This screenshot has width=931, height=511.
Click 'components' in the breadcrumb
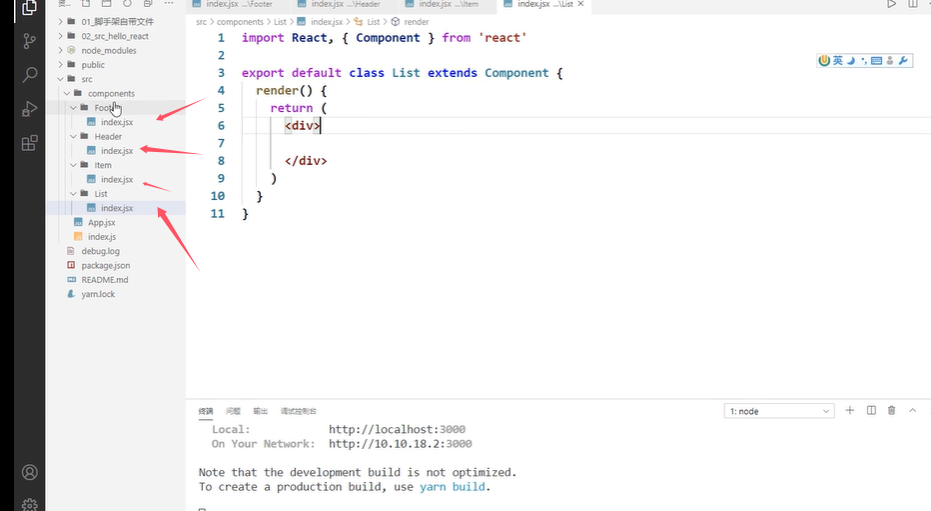click(x=240, y=21)
